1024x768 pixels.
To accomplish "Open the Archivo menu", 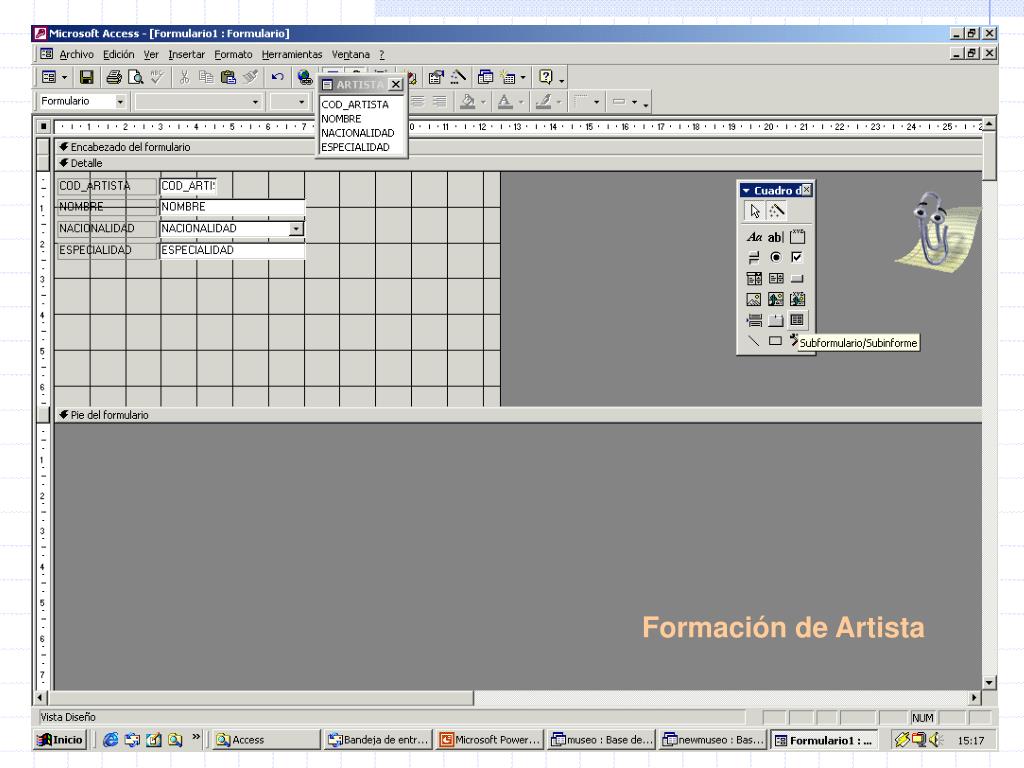I will tap(76, 54).
